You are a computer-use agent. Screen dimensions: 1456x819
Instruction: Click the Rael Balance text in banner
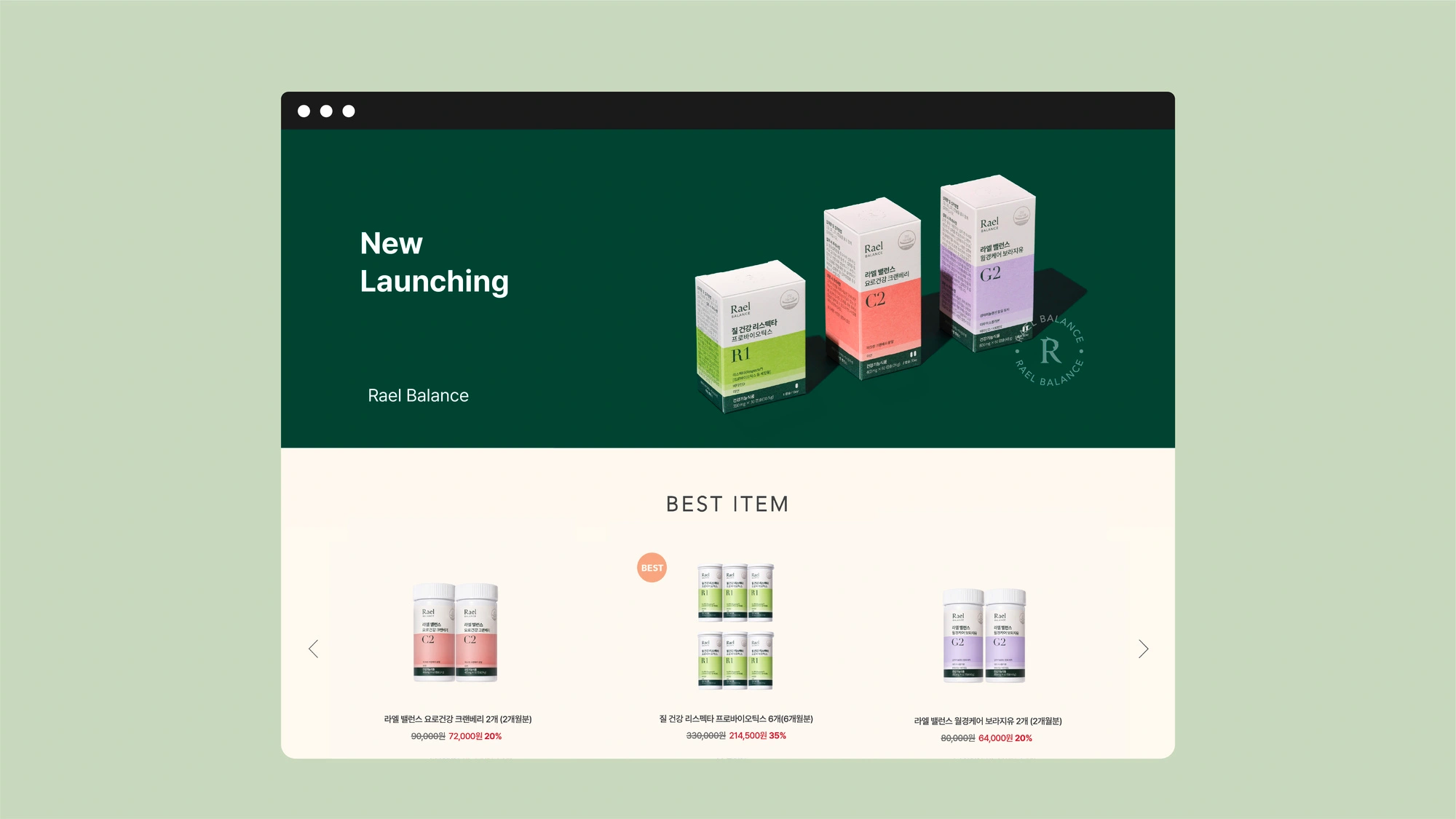point(418,395)
